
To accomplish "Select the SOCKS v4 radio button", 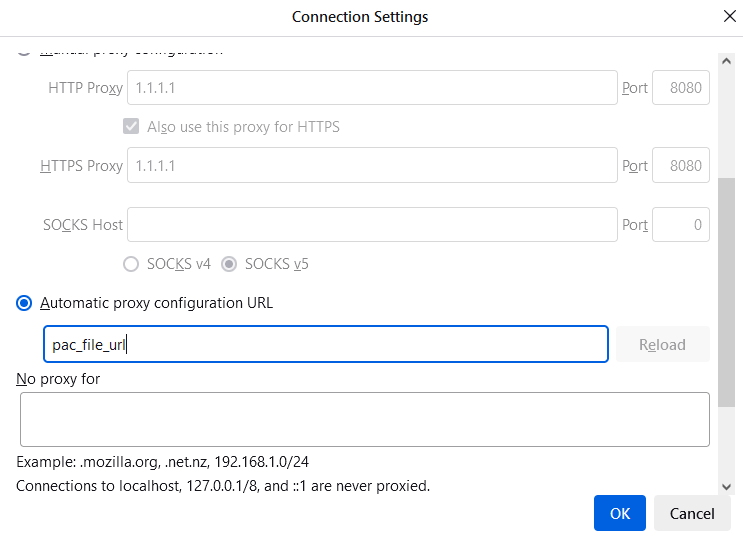I will point(131,264).
